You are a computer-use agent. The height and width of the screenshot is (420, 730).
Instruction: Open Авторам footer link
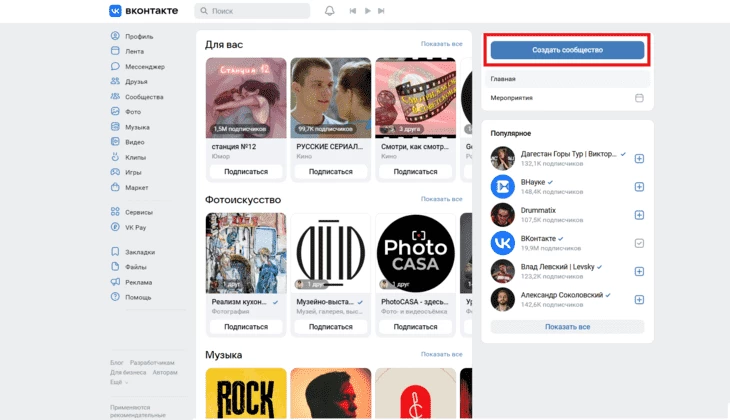[165, 372]
